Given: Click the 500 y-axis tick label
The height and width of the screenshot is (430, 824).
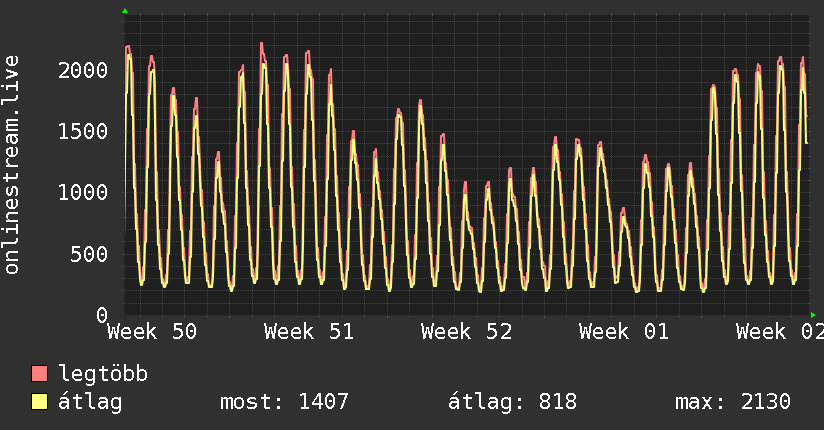Looking at the screenshot, I should point(89,254).
